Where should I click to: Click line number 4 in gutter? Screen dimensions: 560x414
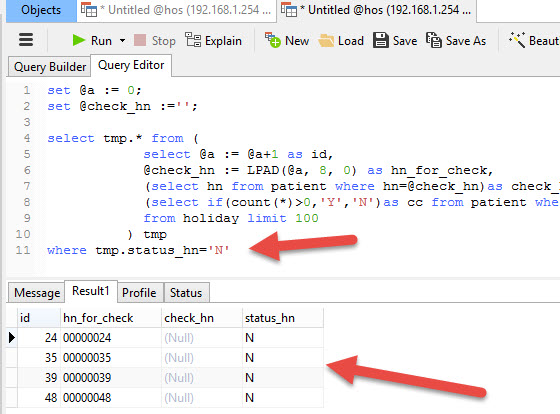click(27, 138)
